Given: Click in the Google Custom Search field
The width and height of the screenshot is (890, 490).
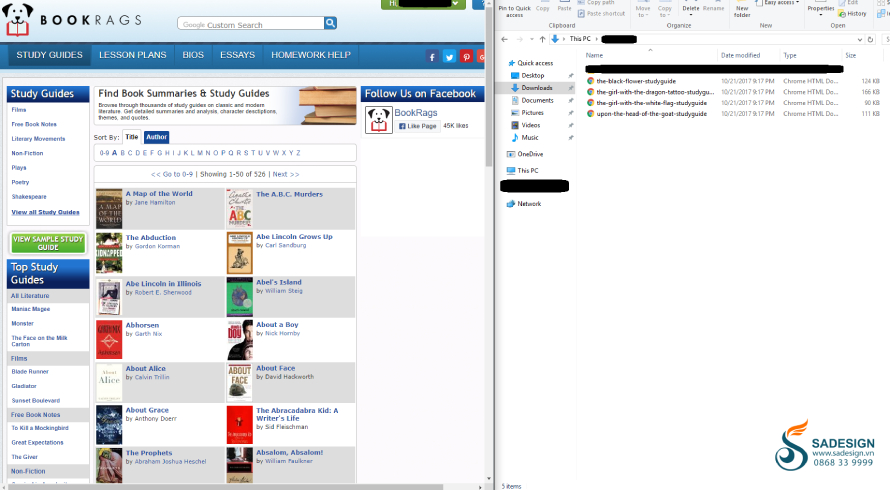Looking at the screenshot, I should click(x=250, y=23).
